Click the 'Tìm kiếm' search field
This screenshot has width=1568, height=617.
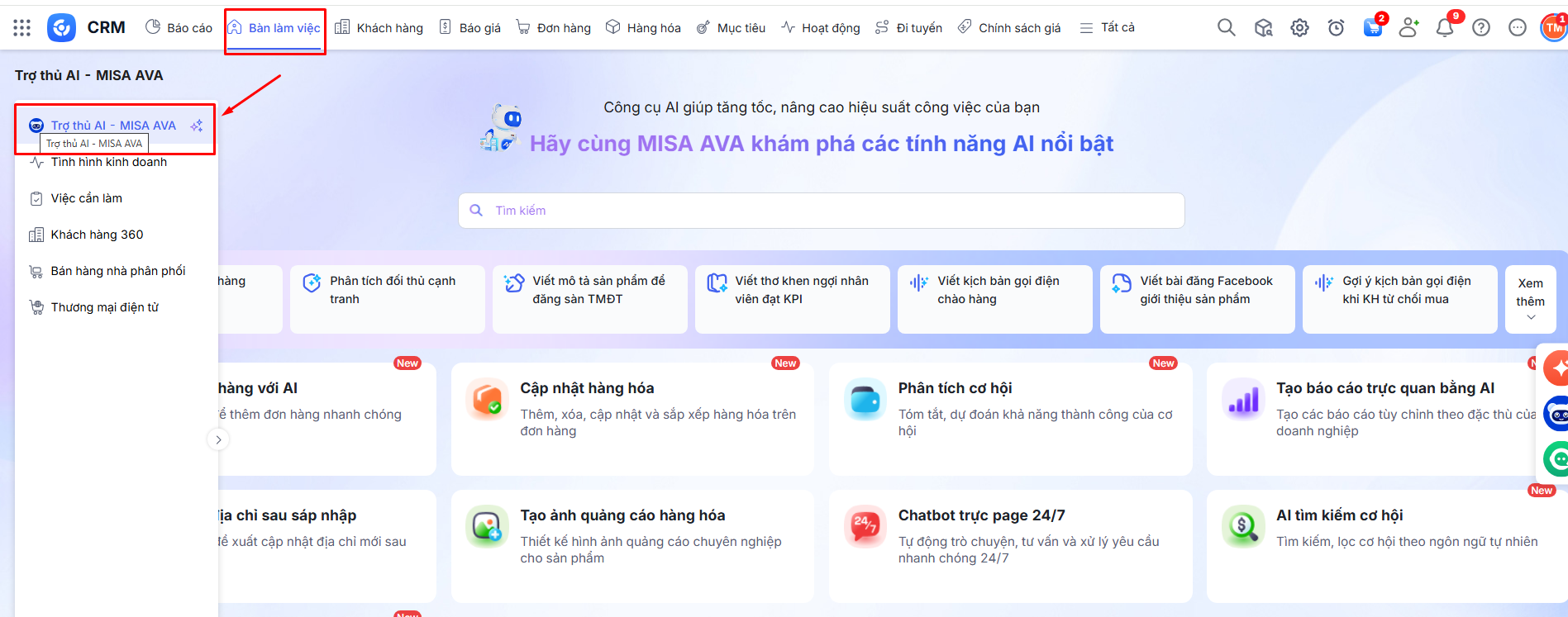click(x=821, y=211)
